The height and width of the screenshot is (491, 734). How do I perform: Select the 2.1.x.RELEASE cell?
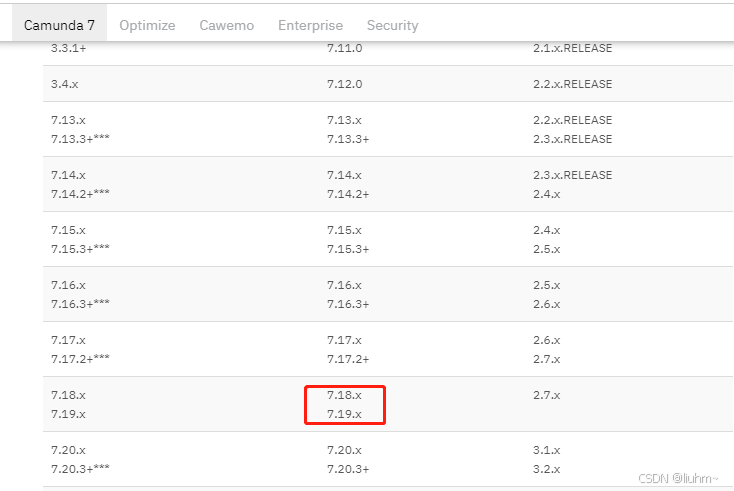pos(573,48)
